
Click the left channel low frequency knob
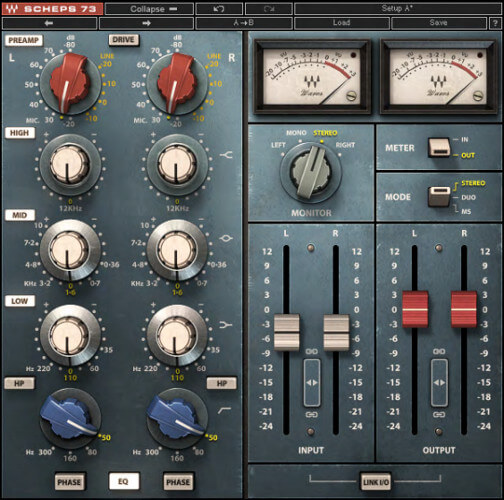(70, 335)
